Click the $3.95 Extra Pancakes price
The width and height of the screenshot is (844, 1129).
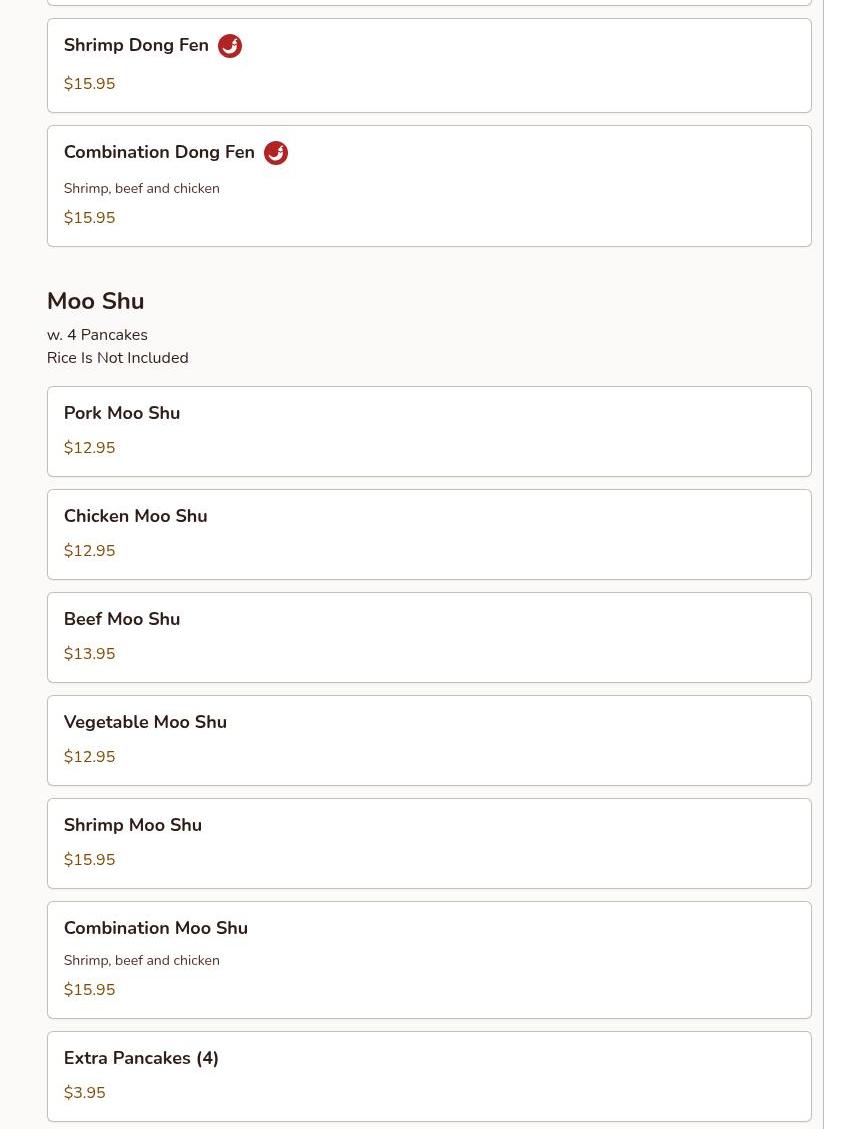(84, 1093)
